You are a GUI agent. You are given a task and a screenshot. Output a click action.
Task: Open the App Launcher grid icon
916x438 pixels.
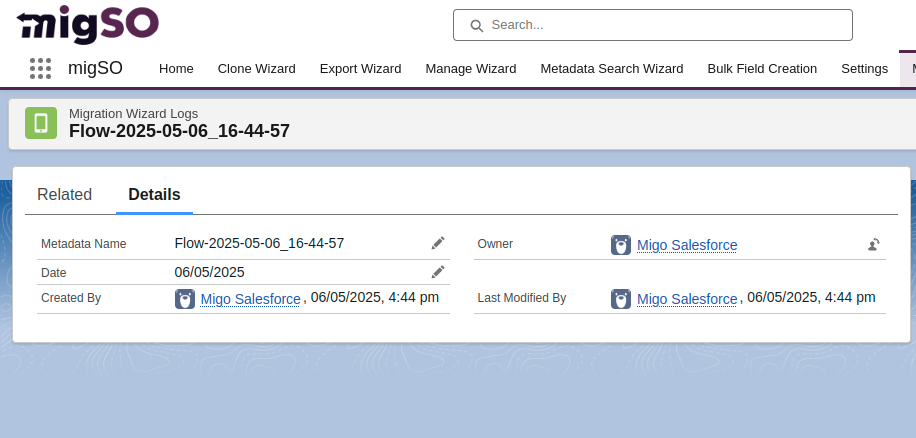40,68
